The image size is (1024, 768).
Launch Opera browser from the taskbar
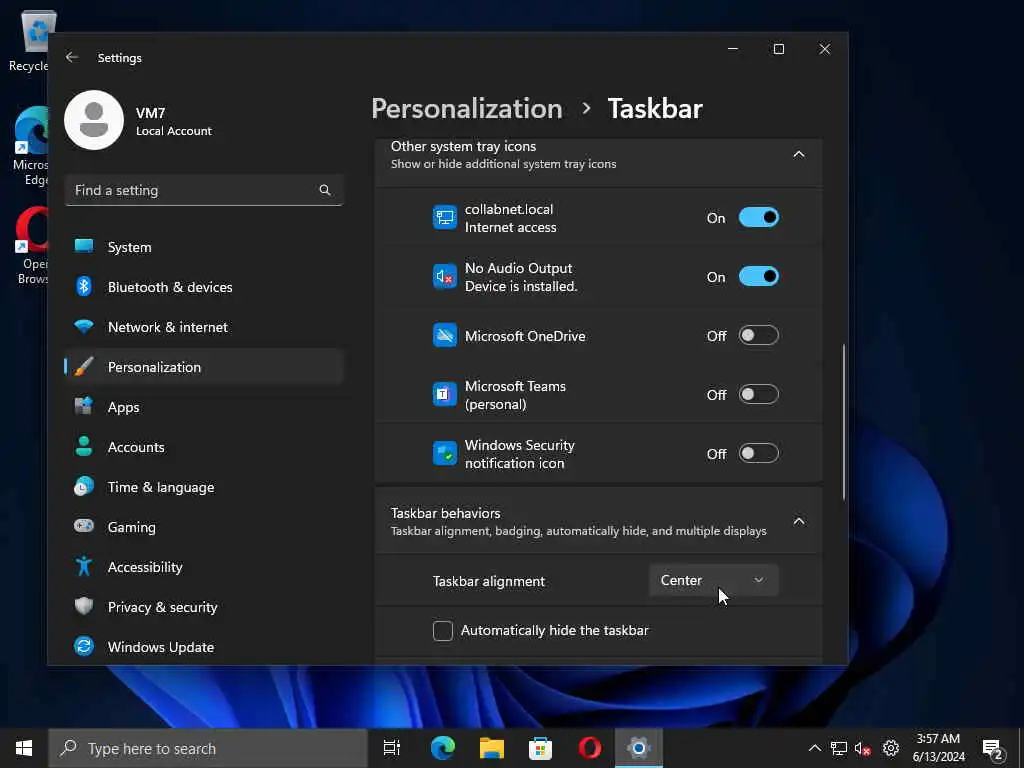590,748
